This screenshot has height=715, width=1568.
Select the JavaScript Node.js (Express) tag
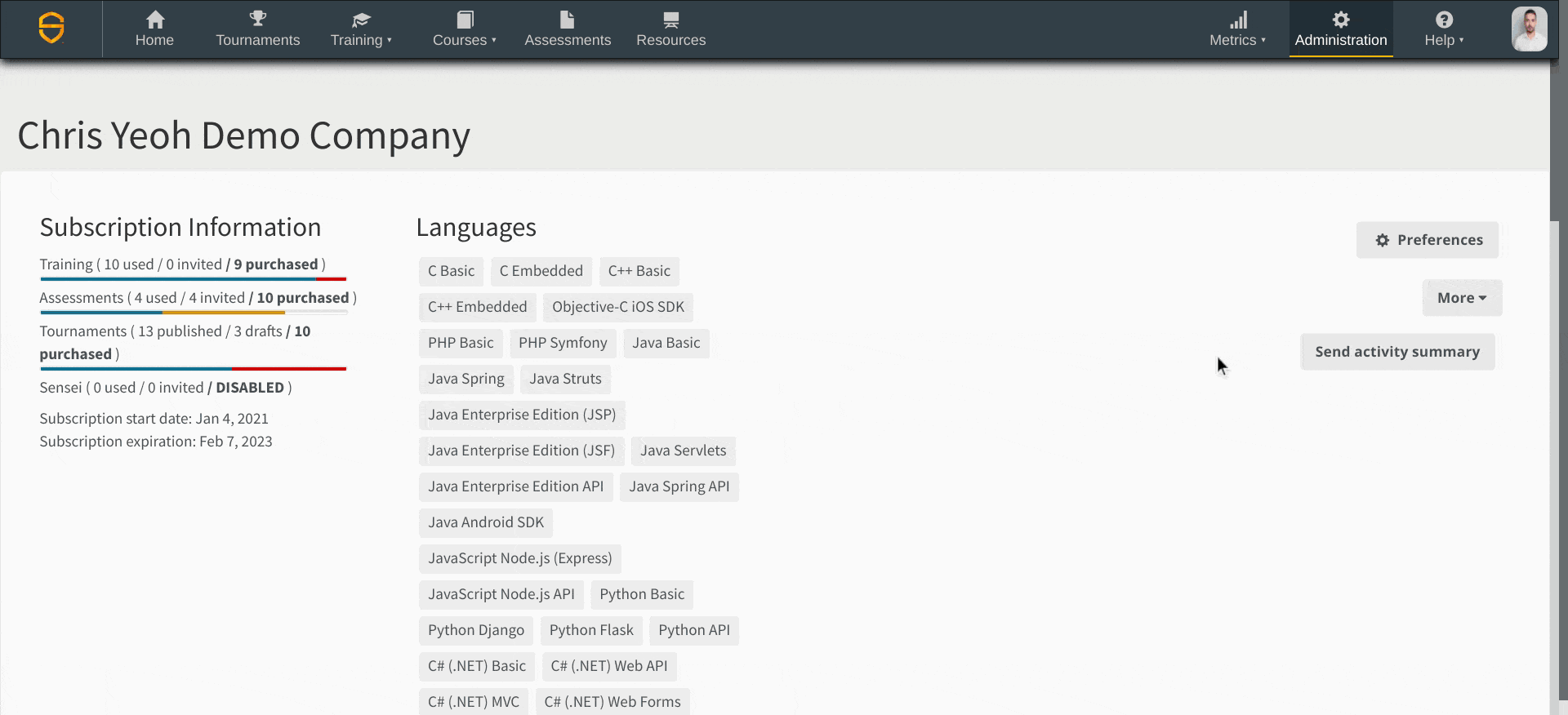pyautogui.click(x=520, y=558)
